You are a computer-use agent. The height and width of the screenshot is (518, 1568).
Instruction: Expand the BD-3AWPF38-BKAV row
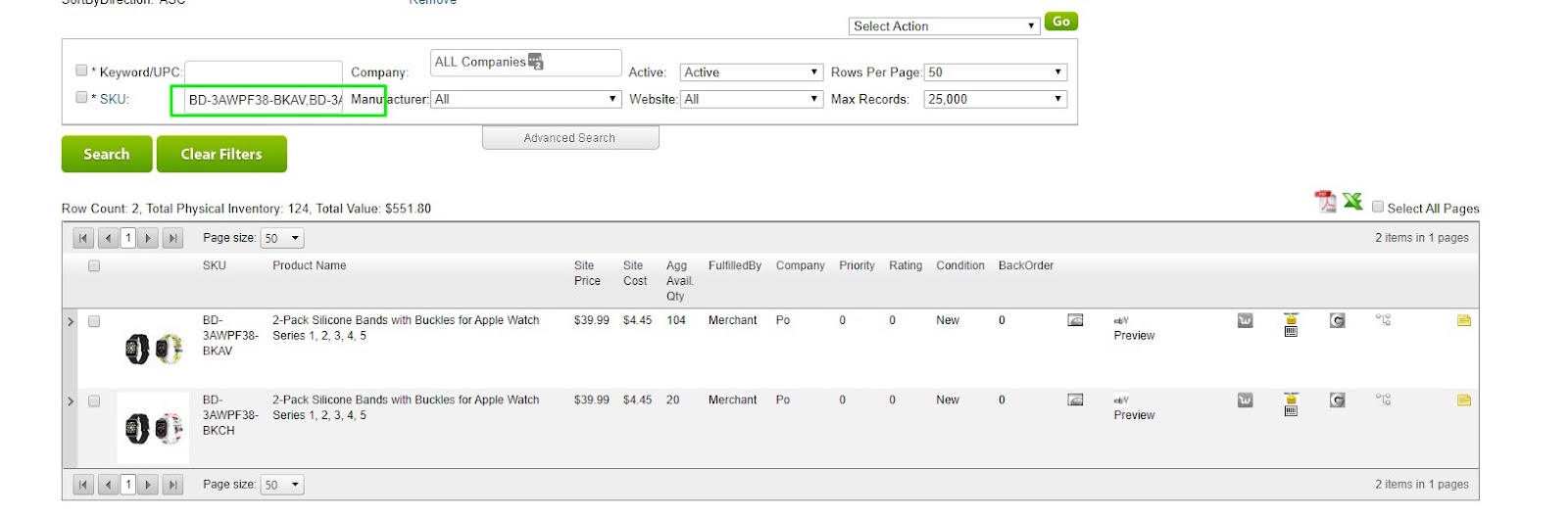coord(71,321)
